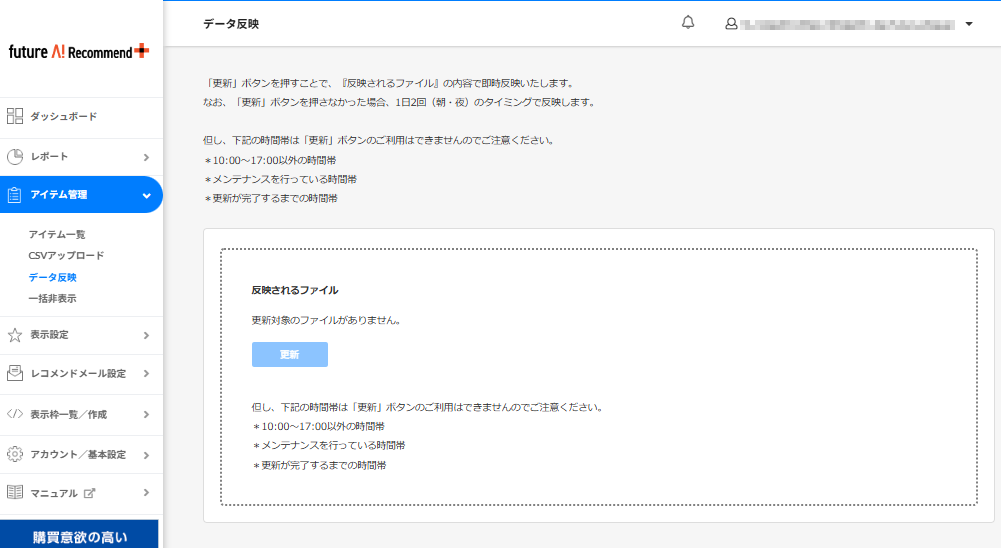Click the future AI Recommend logo
The width and height of the screenshot is (1001, 548).
79,51
